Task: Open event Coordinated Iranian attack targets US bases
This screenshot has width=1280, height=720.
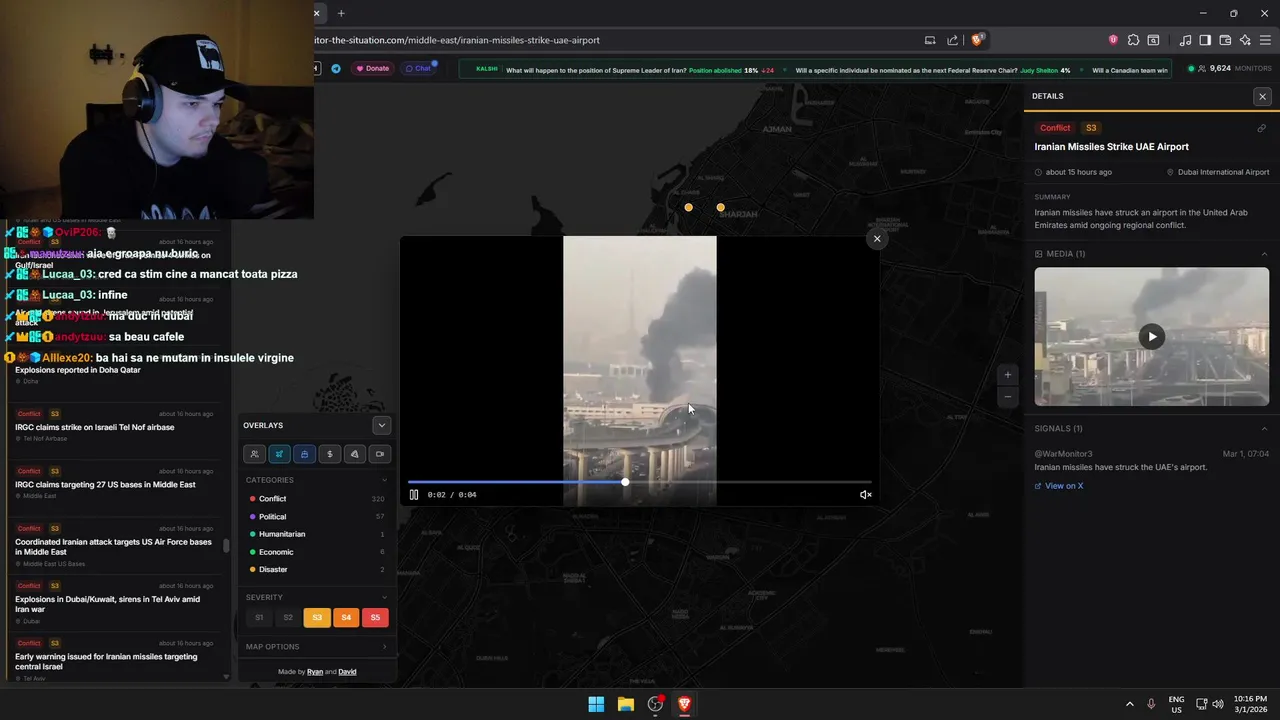Action: coord(113,545)
